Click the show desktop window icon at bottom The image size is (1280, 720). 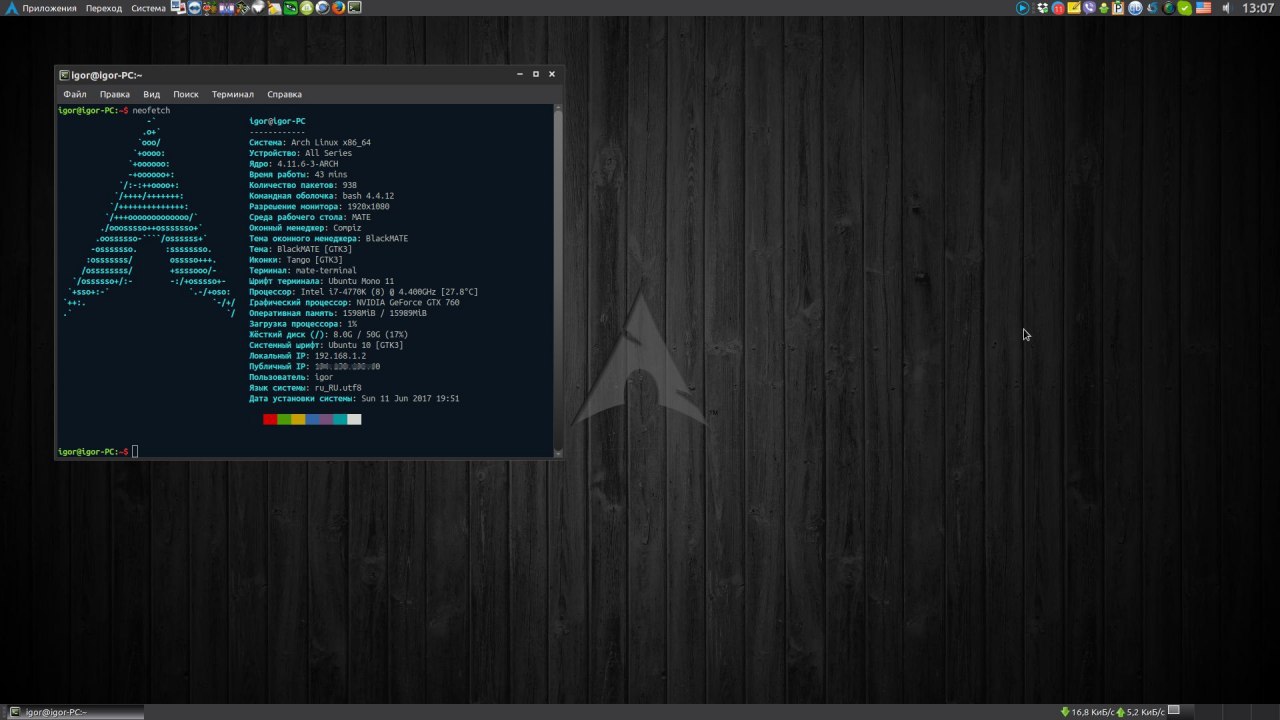pos(1174,710)
